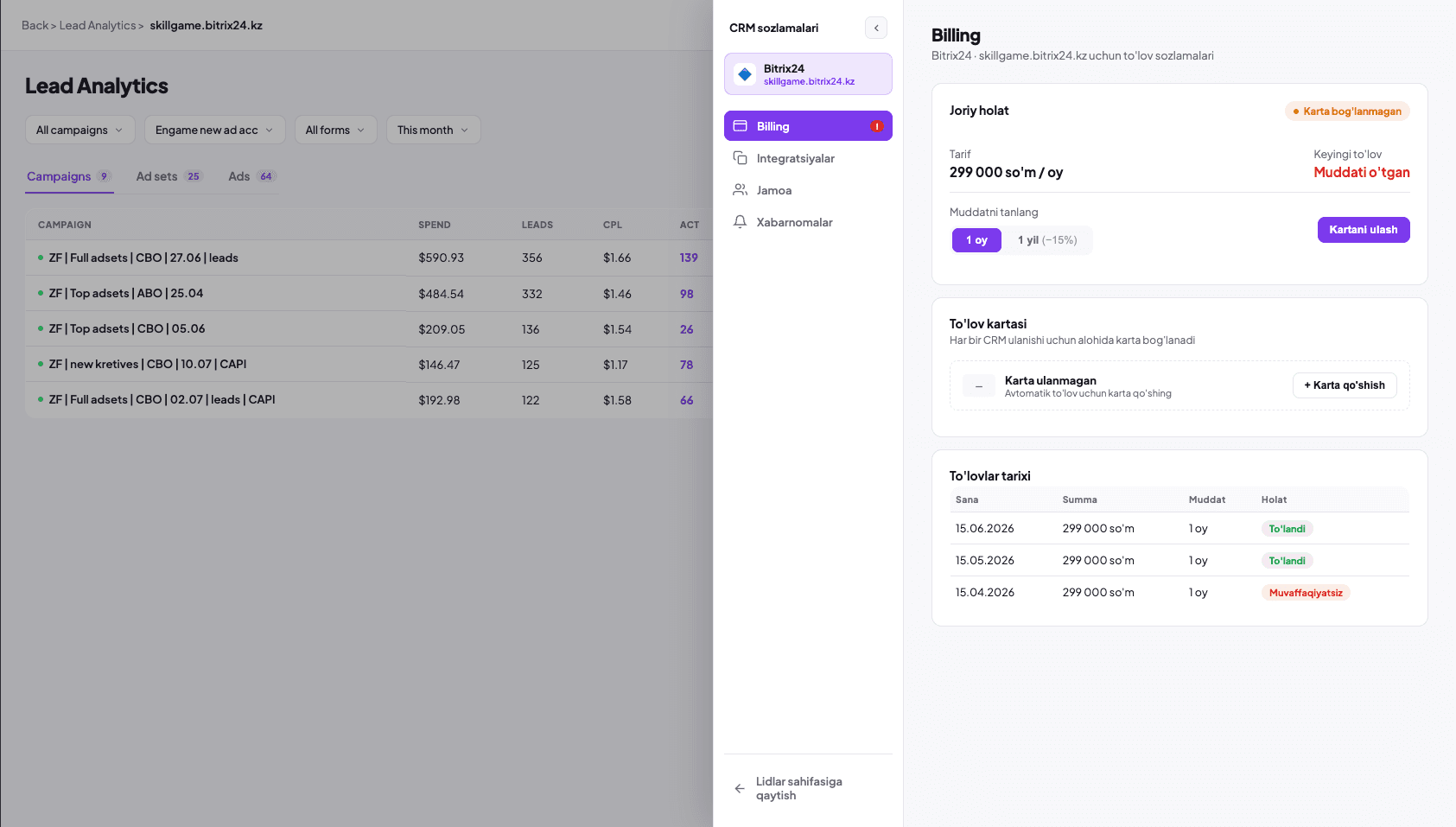Open the All forms filter dropdown

point(335,130)
